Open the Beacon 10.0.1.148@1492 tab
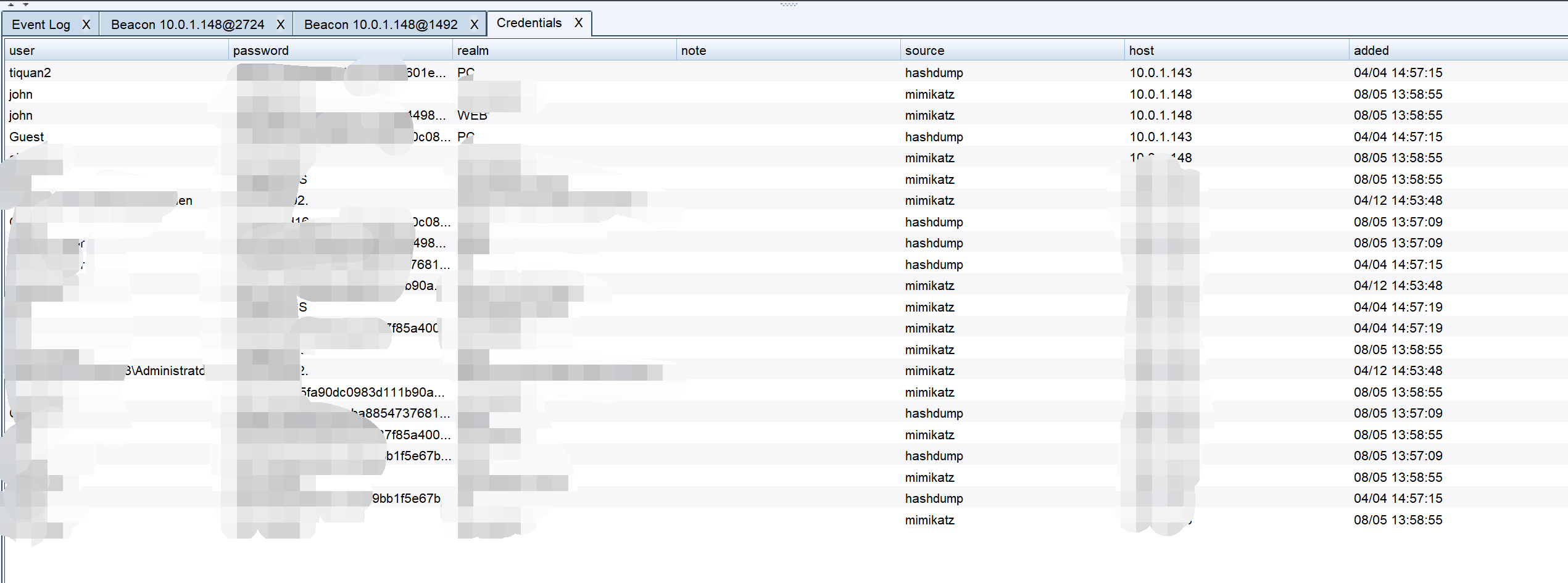The image size is (1568, 583). [380, 25]
